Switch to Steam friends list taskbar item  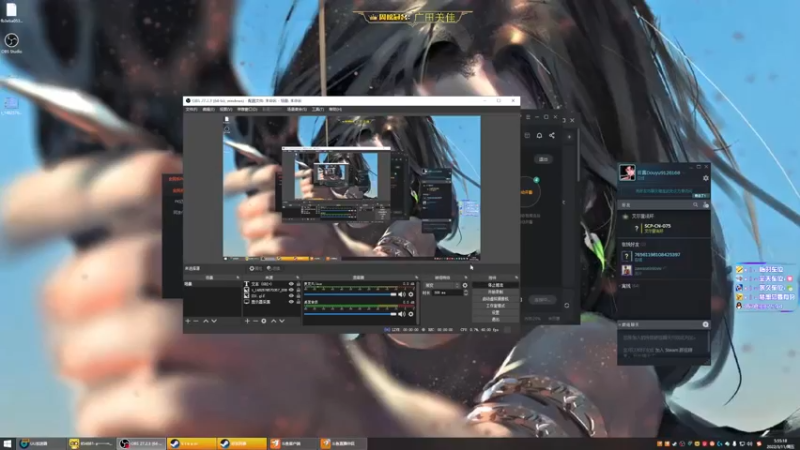(x=242, y=444)
